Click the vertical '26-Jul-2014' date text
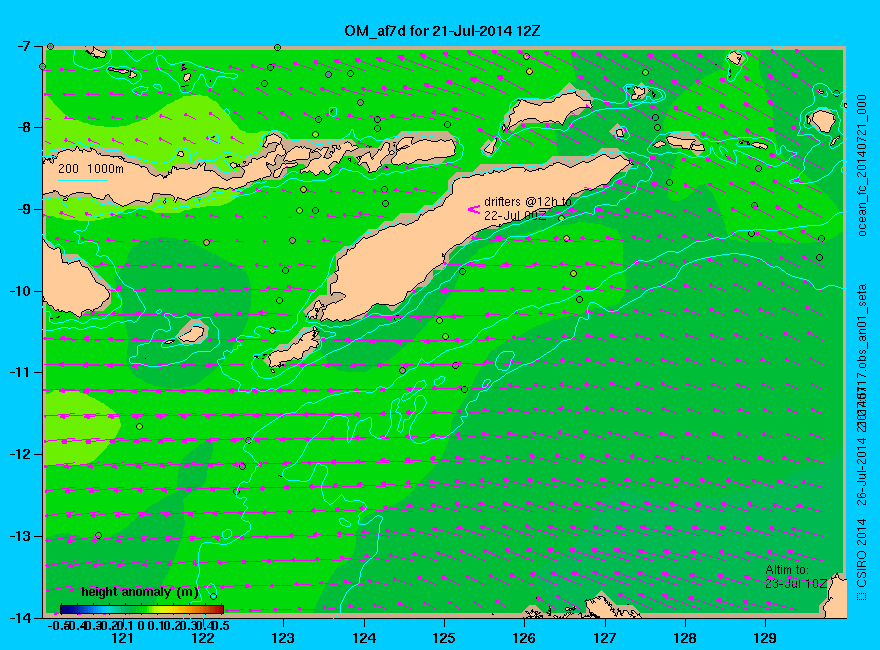The height and width of the screenshot is (650, 880). 861,470
